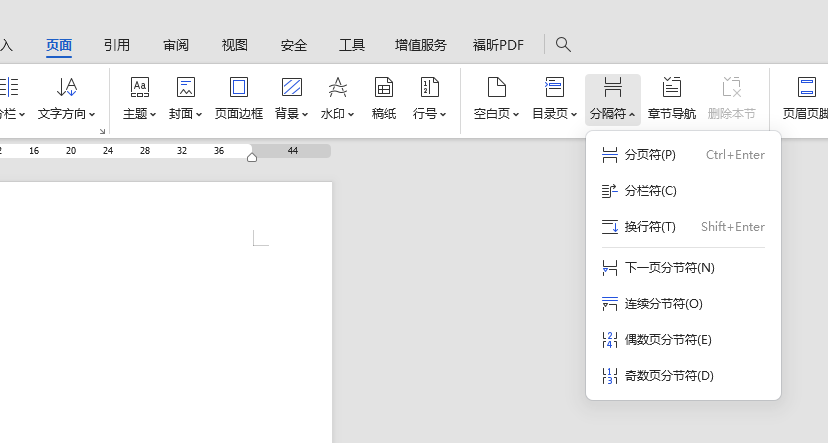Collapse the 分隔符 dropdown arrow
828x443 pixels.
click(x=632, y=114)
